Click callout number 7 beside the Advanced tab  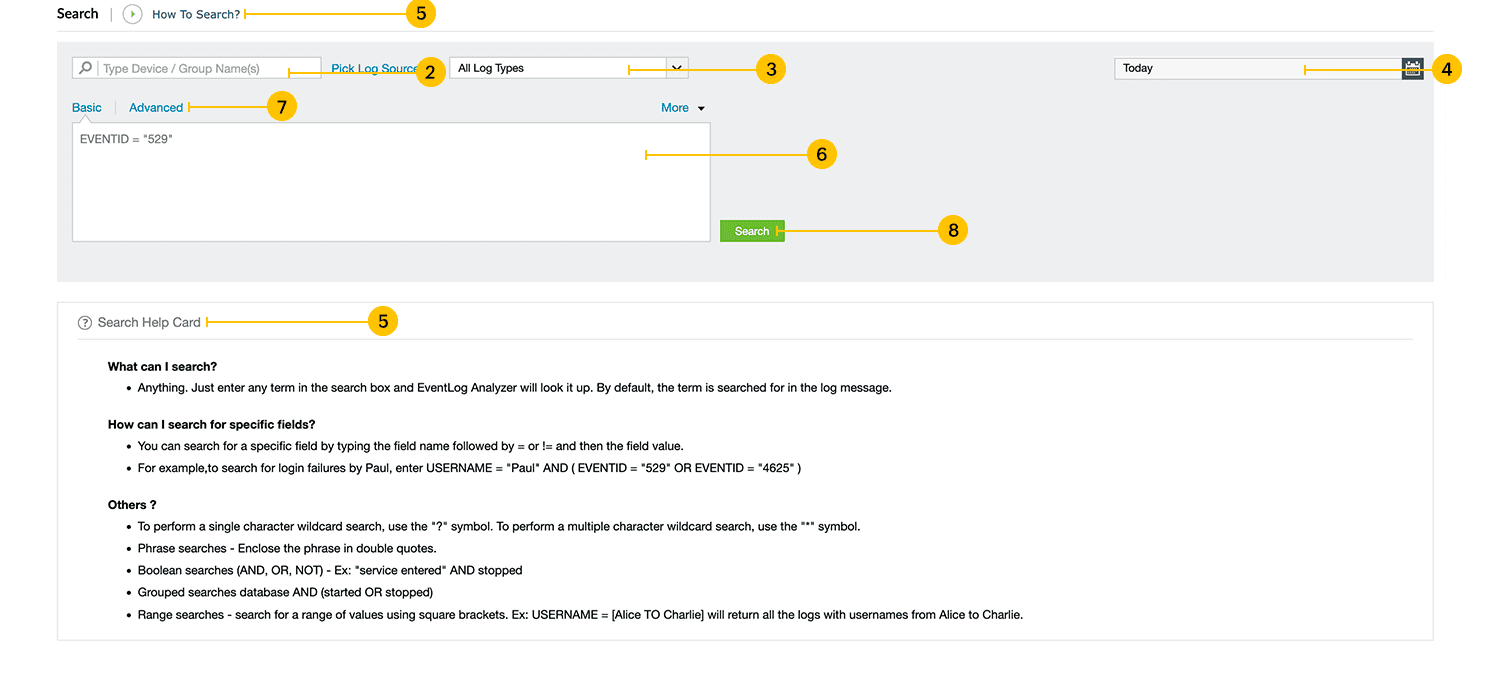(x=281, y=105)
